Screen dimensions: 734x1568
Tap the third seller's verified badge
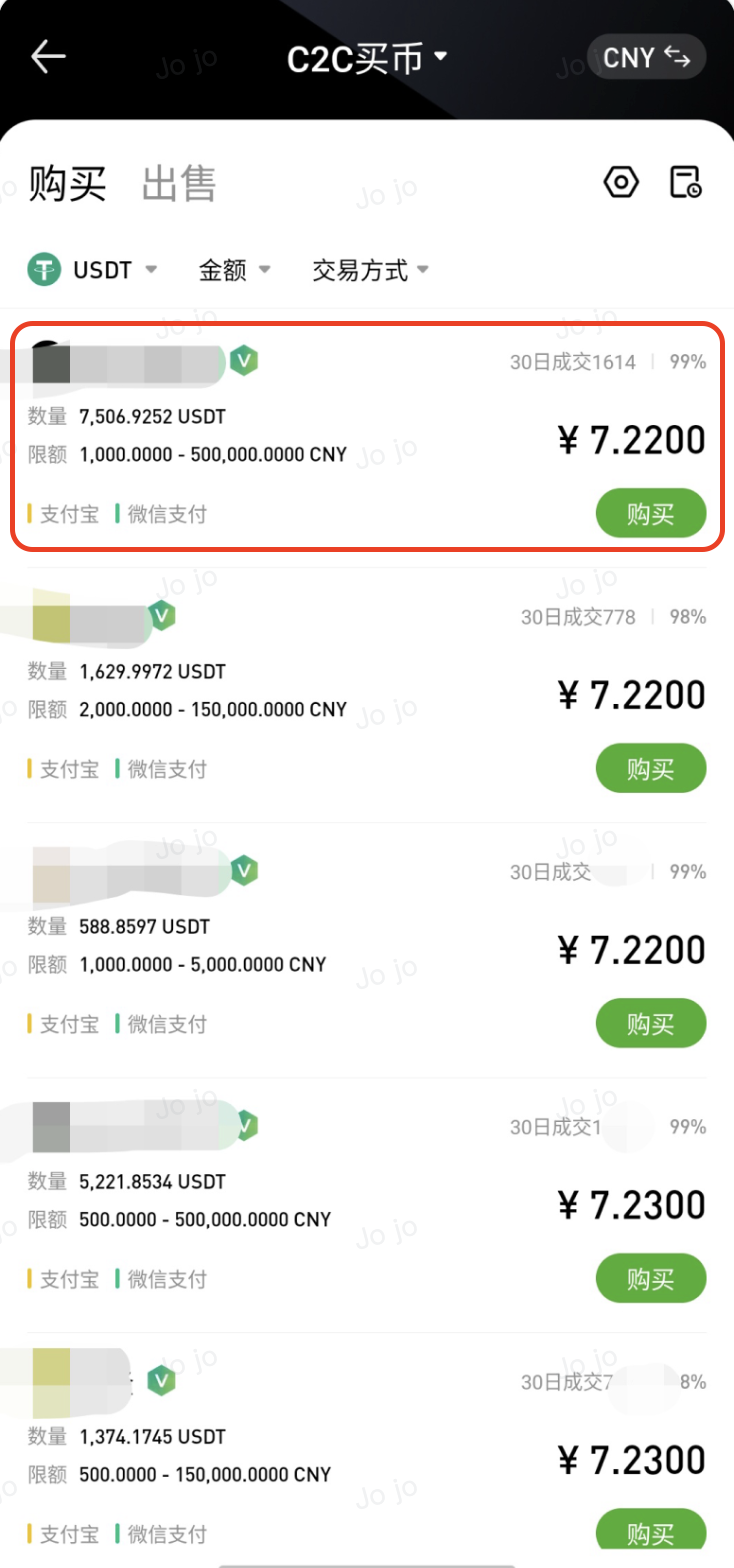point(244,870)
